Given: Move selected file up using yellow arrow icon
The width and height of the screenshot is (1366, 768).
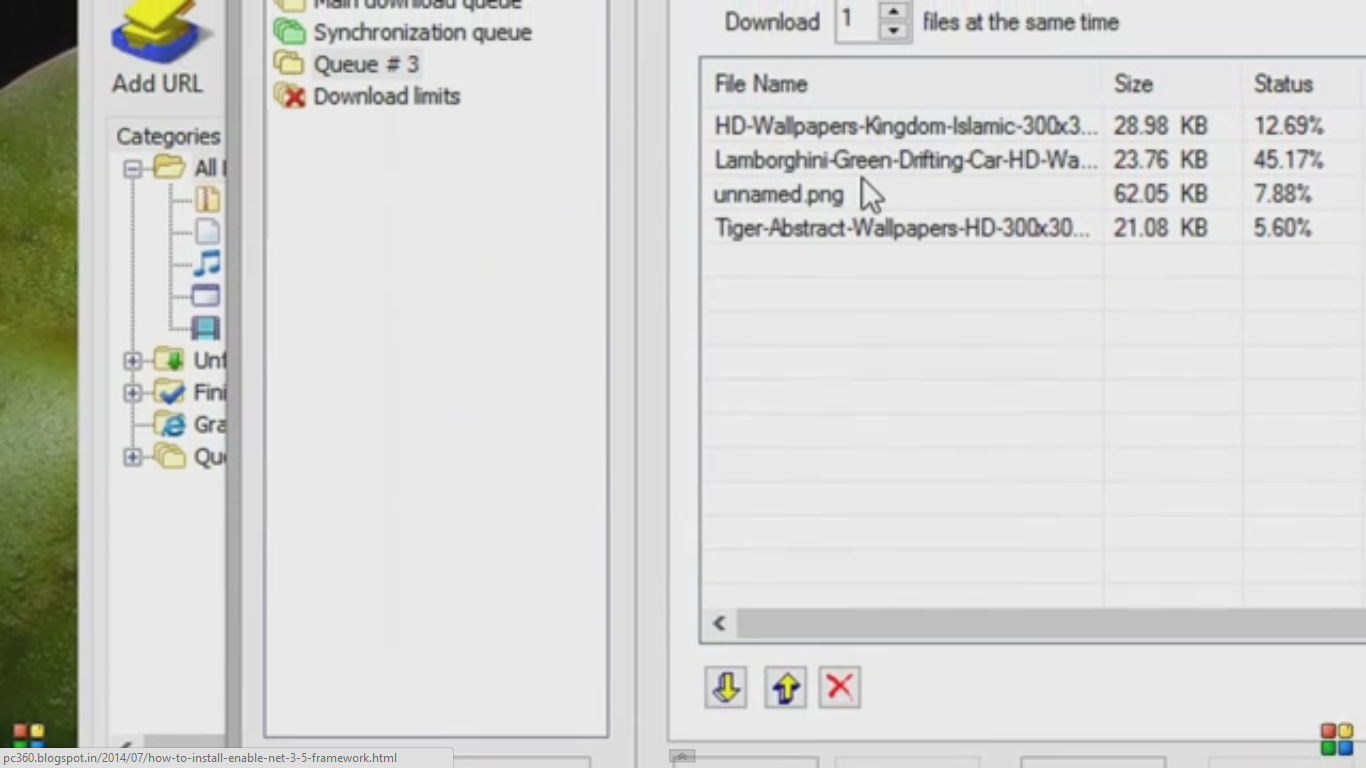Looking at the screenshot, I should (x=785, y=687).
